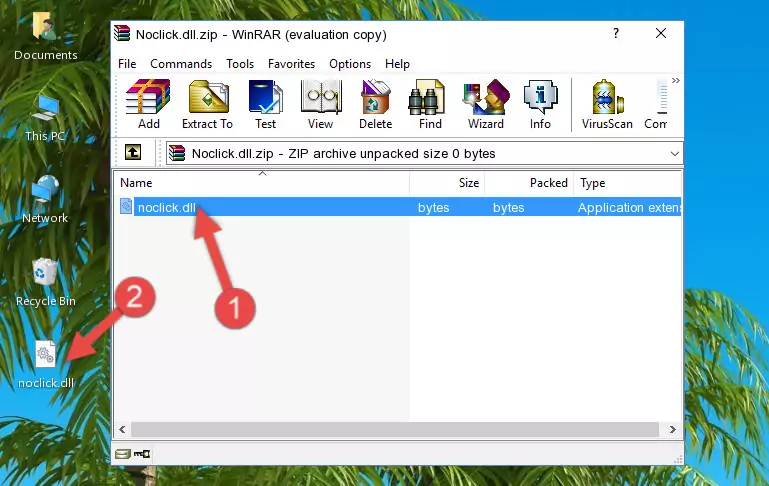This screenshot has width=769, height=486.
Task: Click the title bar help question mark
Action: (616, 33)
